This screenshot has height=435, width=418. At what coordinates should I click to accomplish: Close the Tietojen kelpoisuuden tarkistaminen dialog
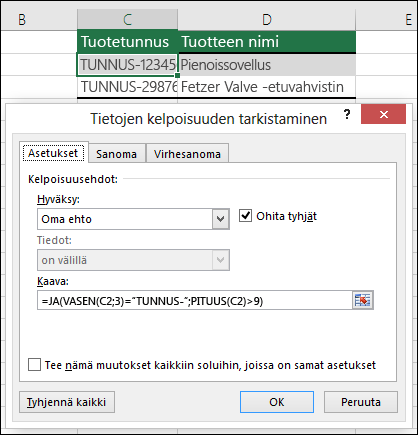[x=383, y=114]
